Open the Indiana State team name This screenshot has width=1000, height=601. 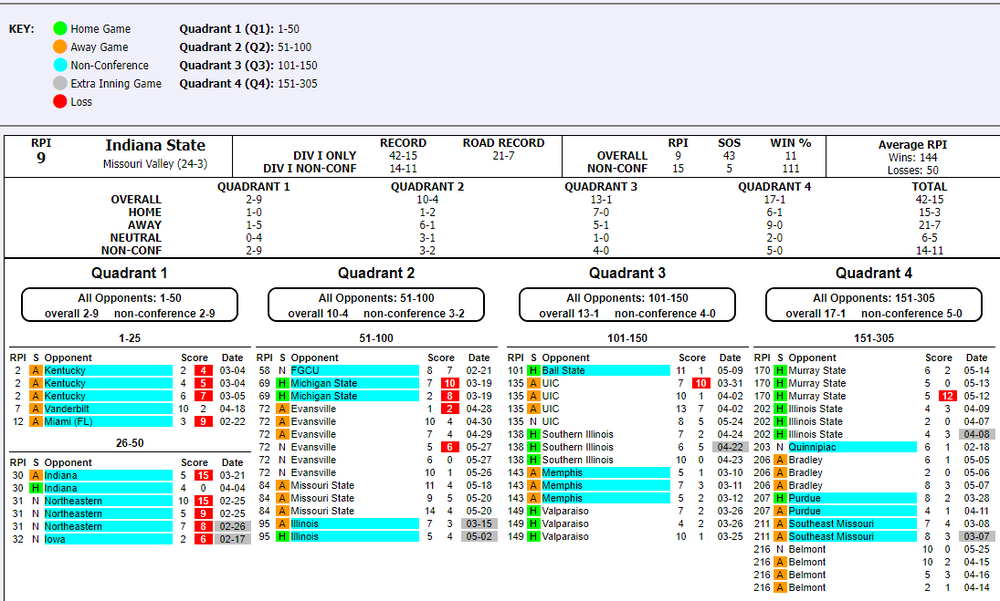coord(155,146)
